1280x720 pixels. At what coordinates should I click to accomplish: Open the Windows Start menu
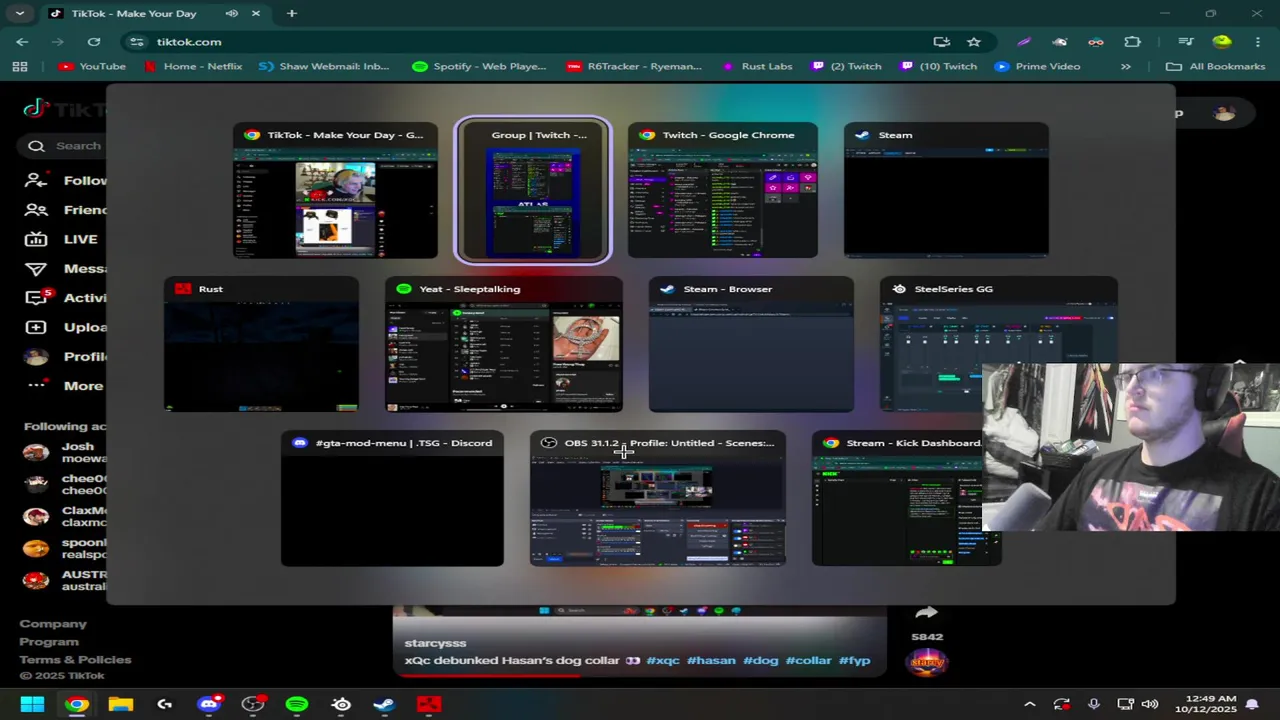click(32, 704)
